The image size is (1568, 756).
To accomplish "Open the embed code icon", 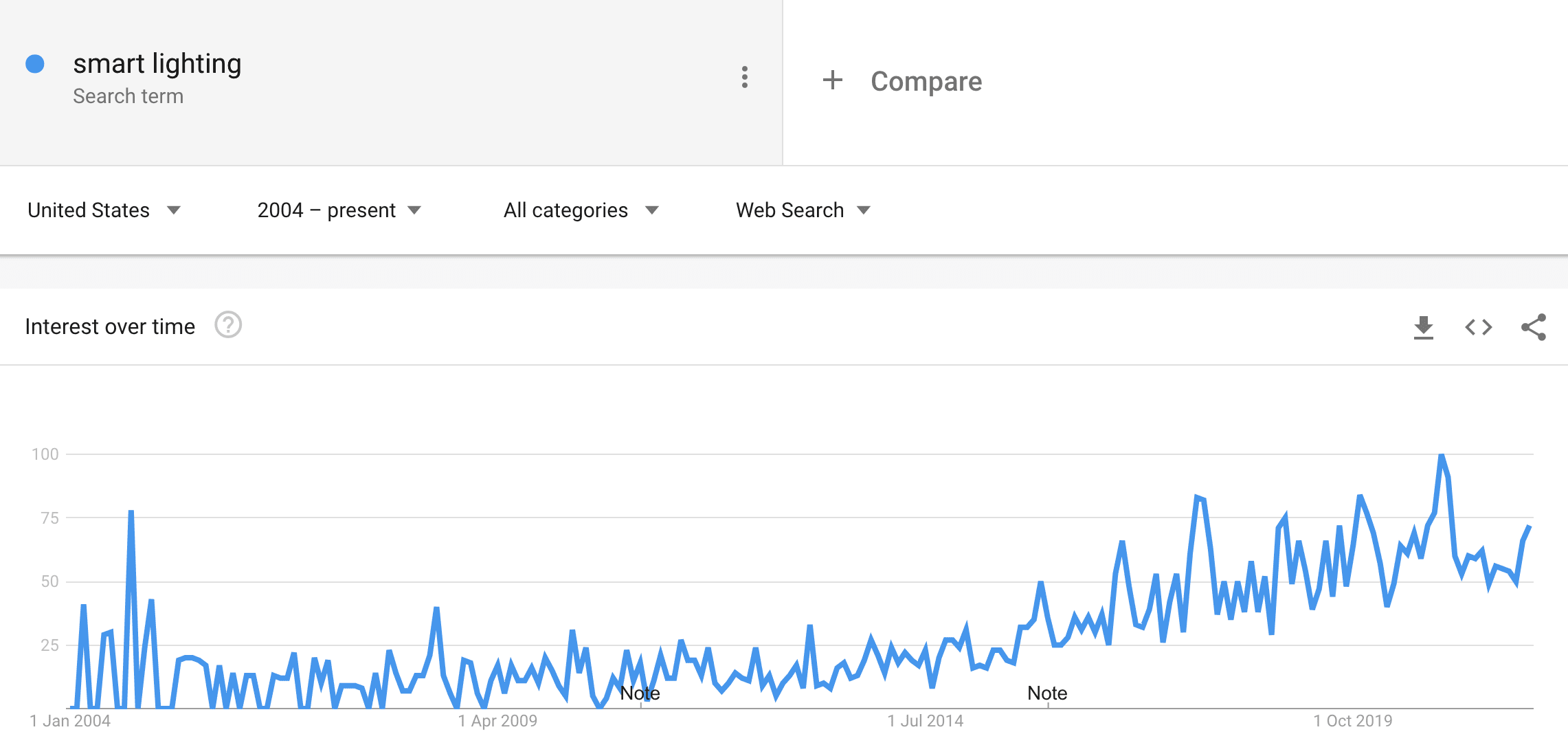I will (1478, 327).
